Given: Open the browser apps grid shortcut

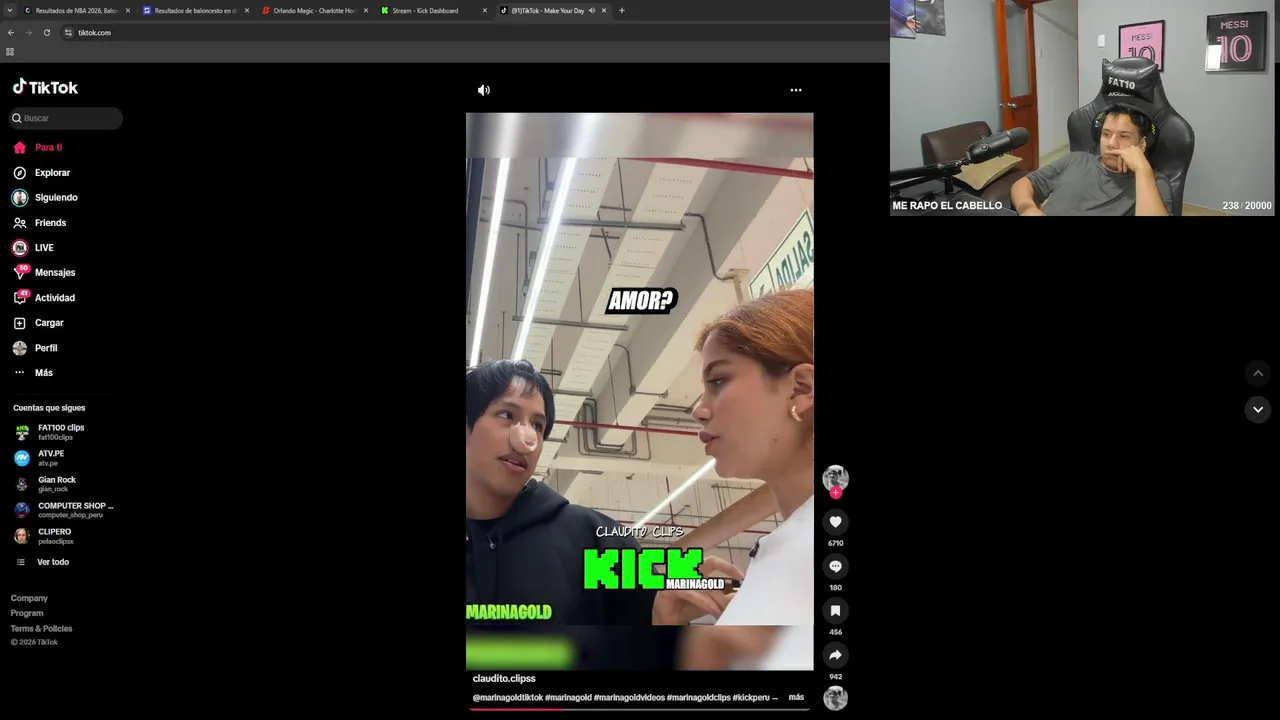Looking at the screenshot, I should point(10,52).
